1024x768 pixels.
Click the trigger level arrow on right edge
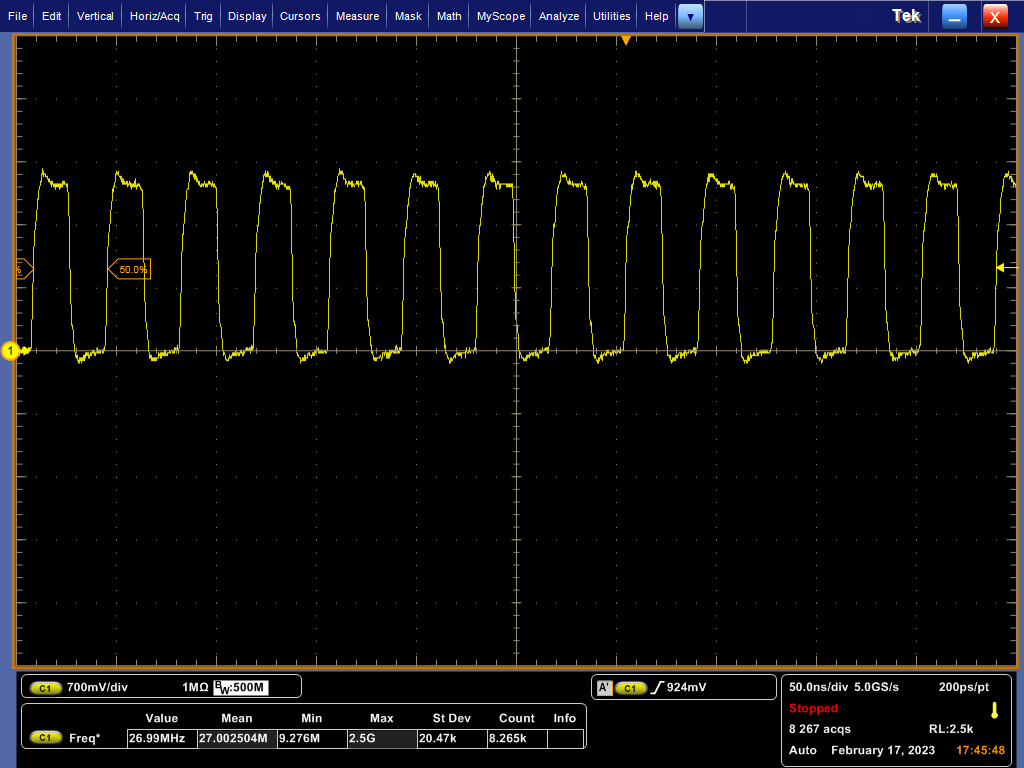coord(1000,267)
